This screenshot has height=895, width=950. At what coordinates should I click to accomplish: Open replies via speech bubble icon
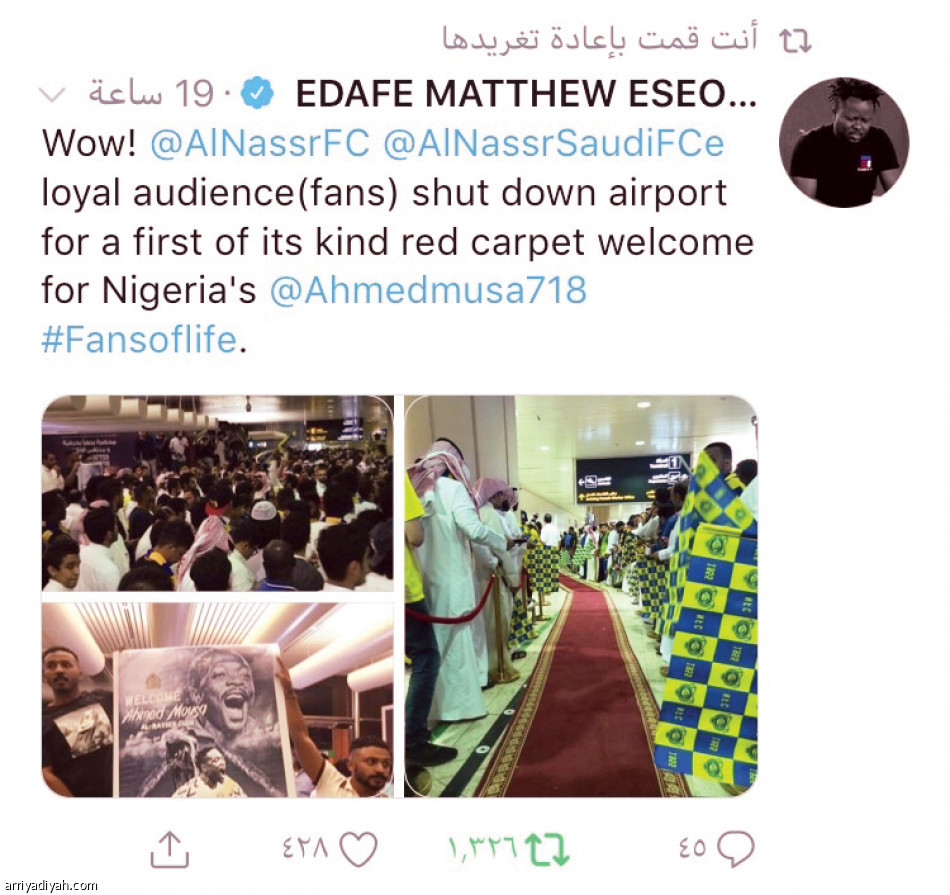tap(735, 849)
